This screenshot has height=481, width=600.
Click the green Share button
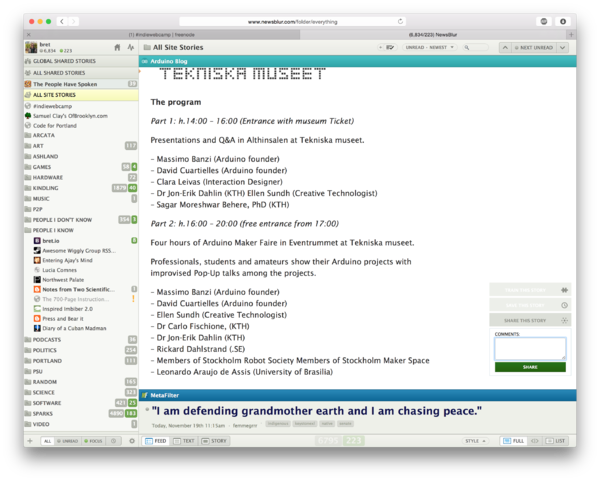(530, 367)
